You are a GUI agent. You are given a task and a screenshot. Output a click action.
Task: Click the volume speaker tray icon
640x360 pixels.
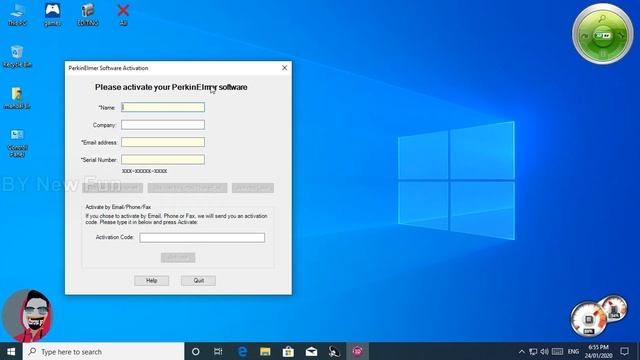point(544,351)
